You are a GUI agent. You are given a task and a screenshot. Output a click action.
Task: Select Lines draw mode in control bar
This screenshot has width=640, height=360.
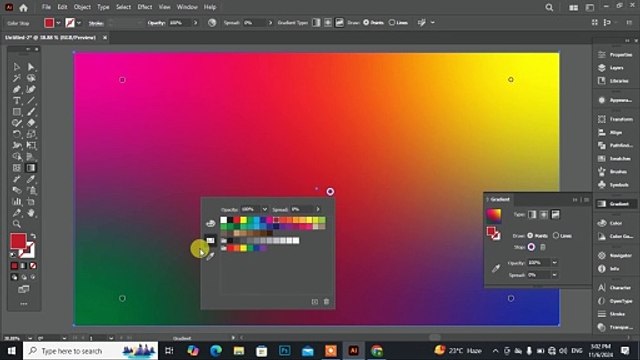coord(392,22)
